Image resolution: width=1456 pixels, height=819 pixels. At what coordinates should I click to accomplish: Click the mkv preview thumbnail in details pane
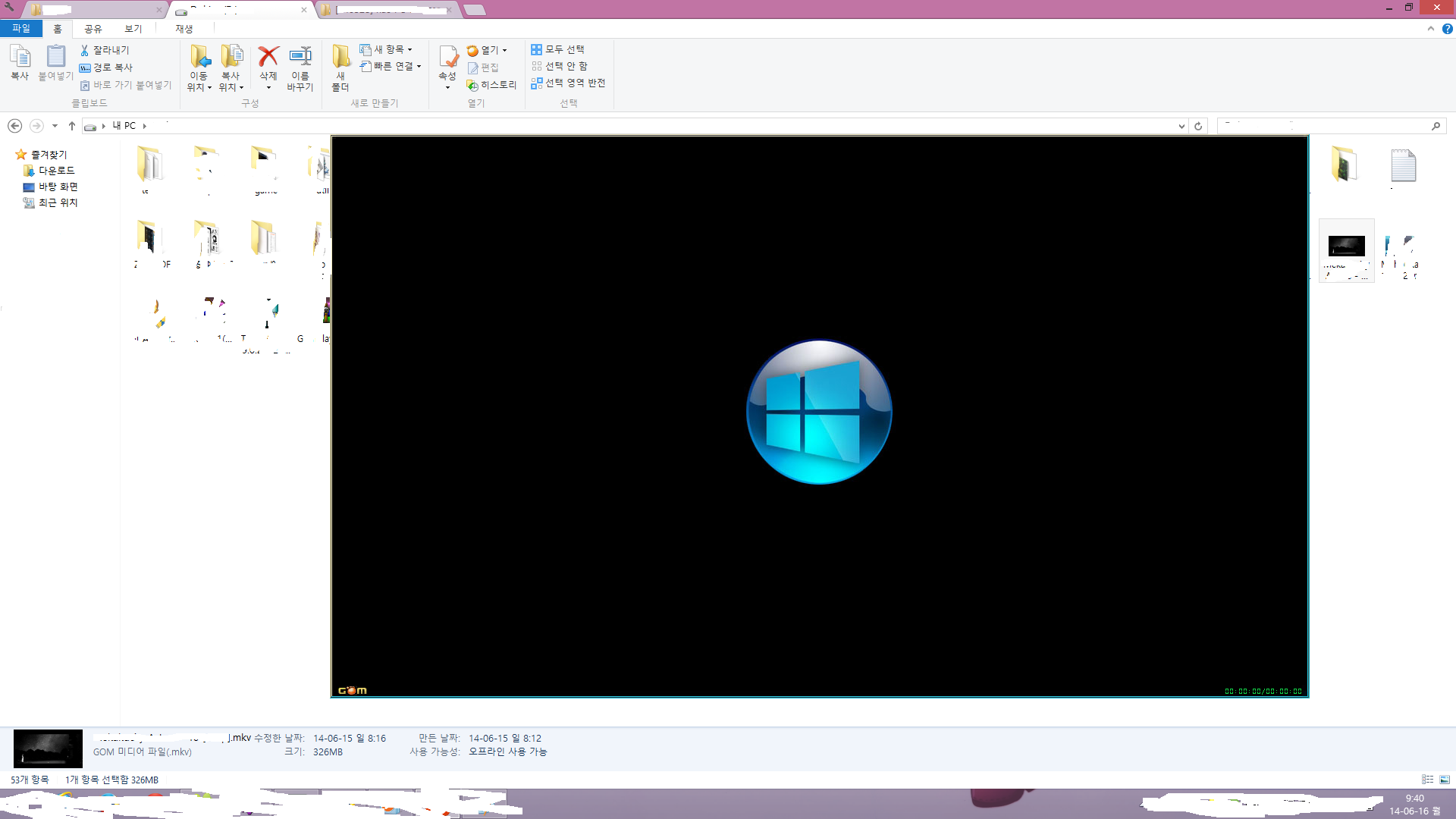(x=48, y=748)
